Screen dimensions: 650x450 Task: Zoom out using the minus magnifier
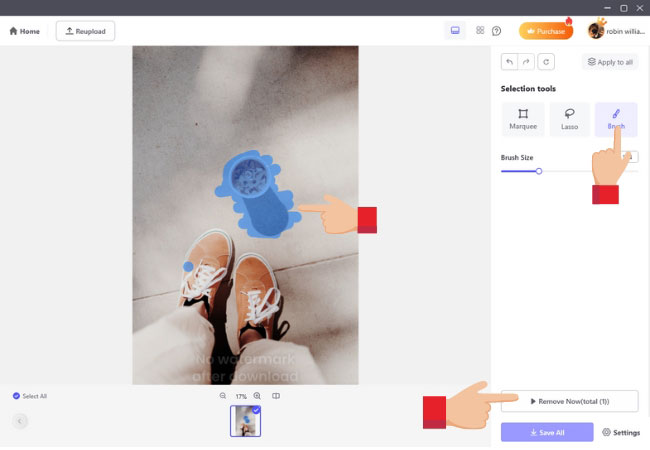[223, 396]
